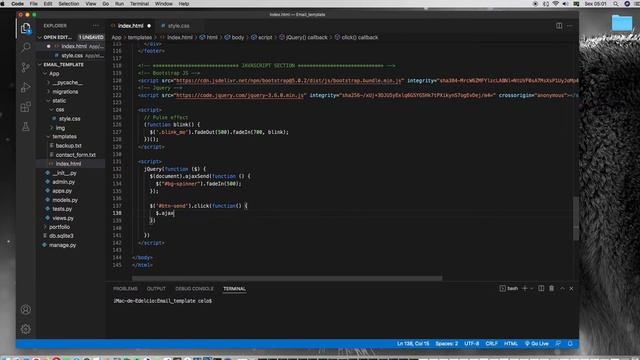Split the editor to the right
The width and height of the screenshot is (640, 360).
559,26
